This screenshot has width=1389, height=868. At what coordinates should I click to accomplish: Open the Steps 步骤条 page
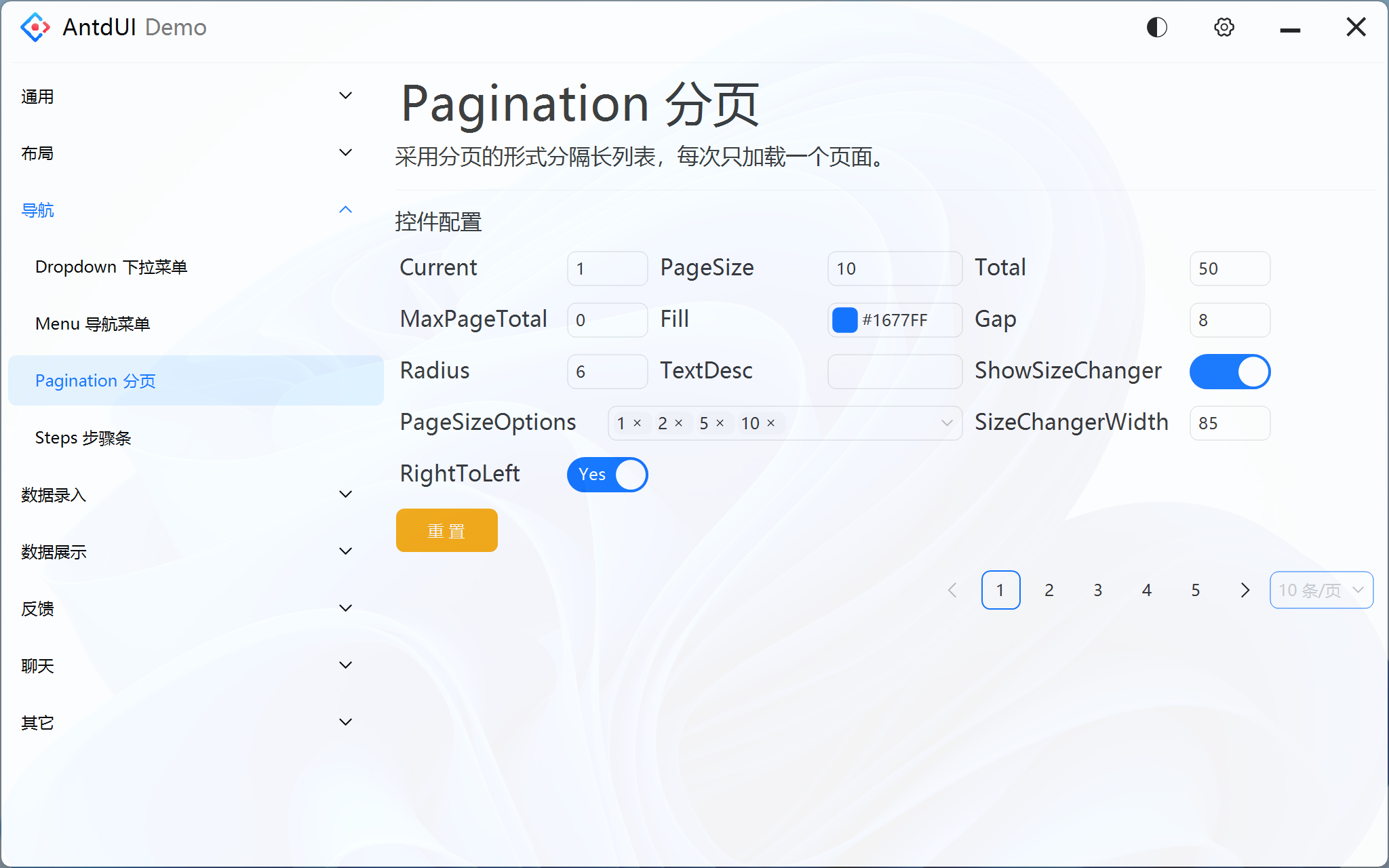pos(84,437)
